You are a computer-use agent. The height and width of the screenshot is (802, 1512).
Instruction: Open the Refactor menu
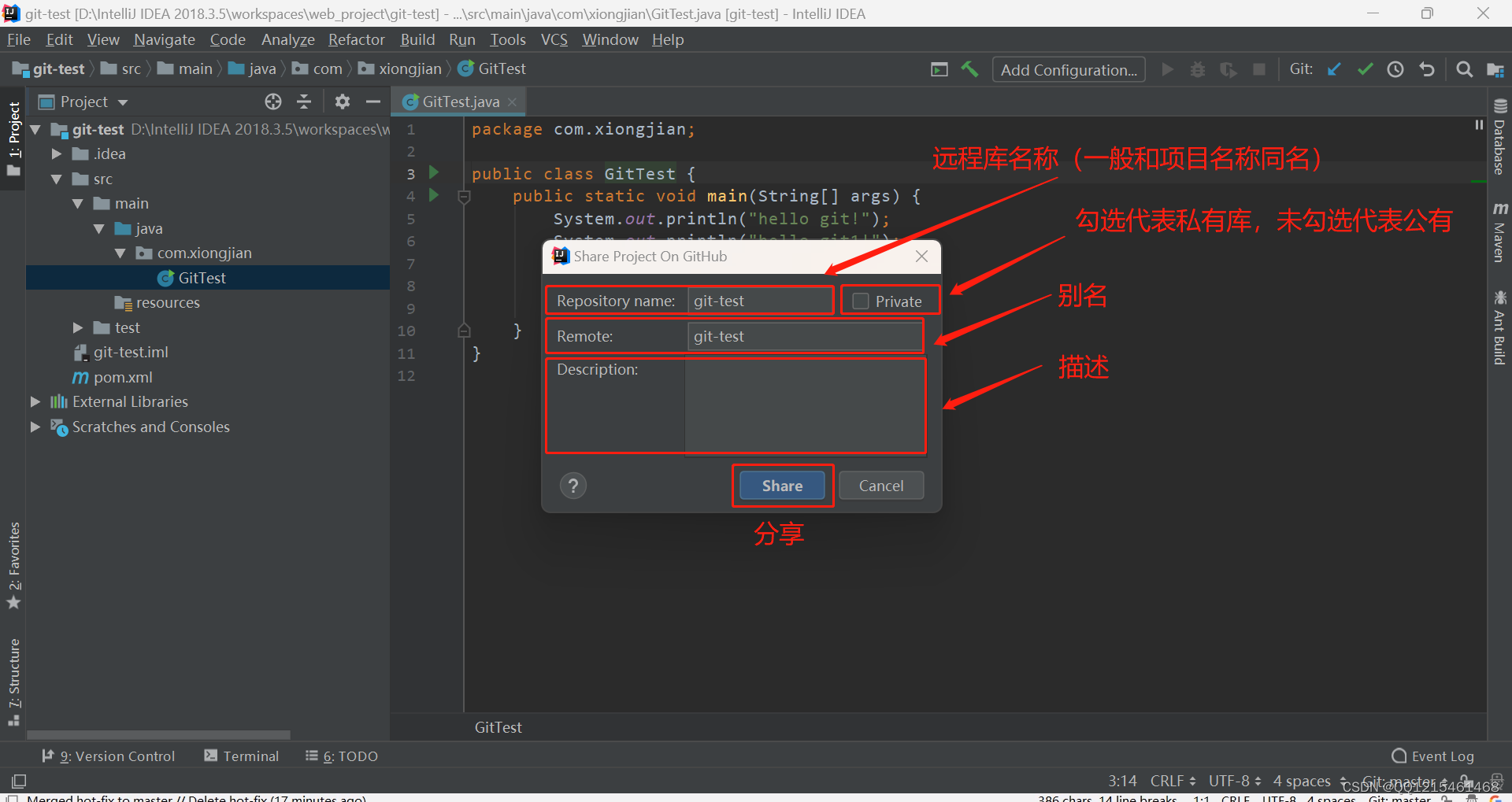(357, 39)
